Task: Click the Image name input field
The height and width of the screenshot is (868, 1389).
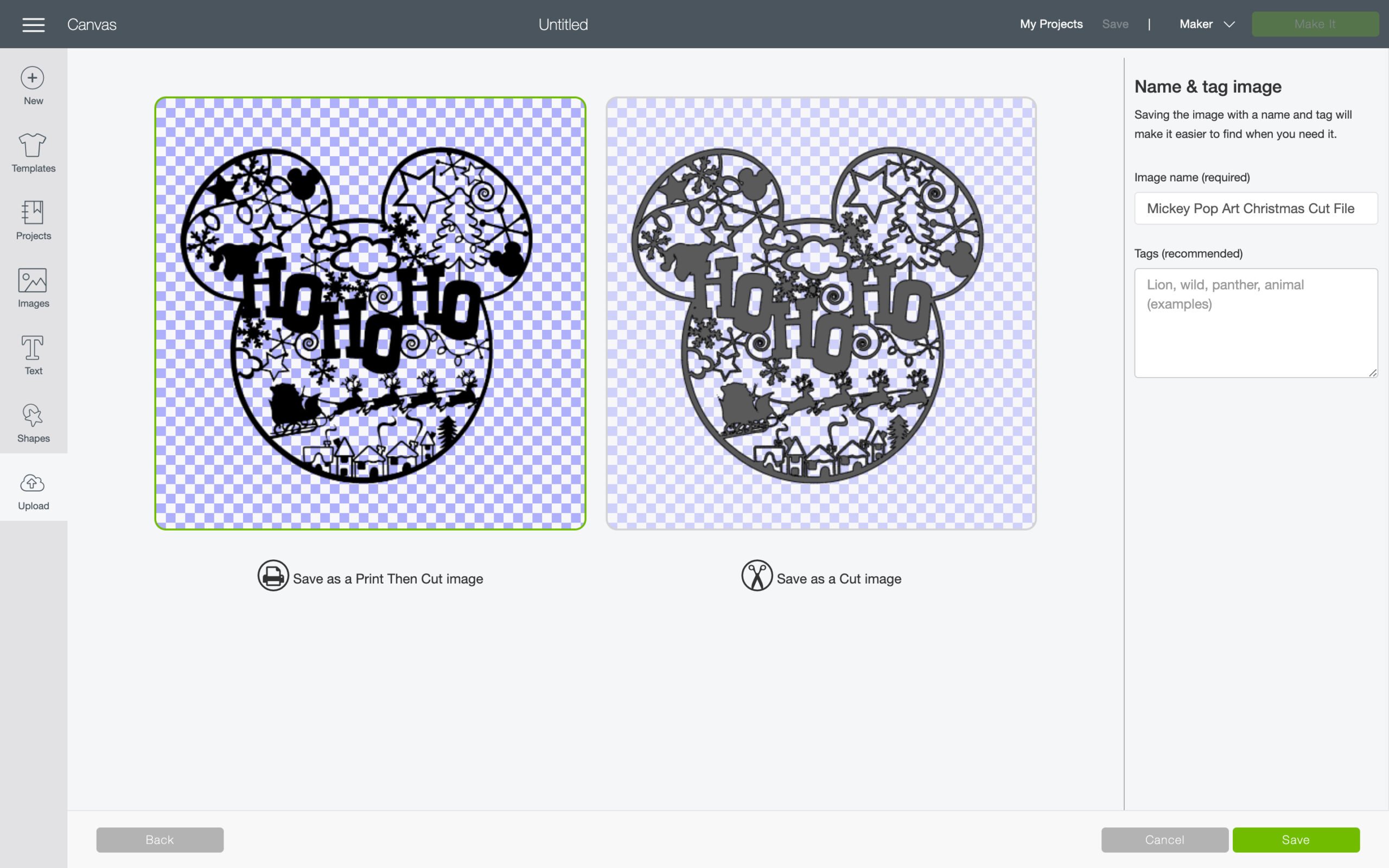Action: click(x=1256, y=208)
